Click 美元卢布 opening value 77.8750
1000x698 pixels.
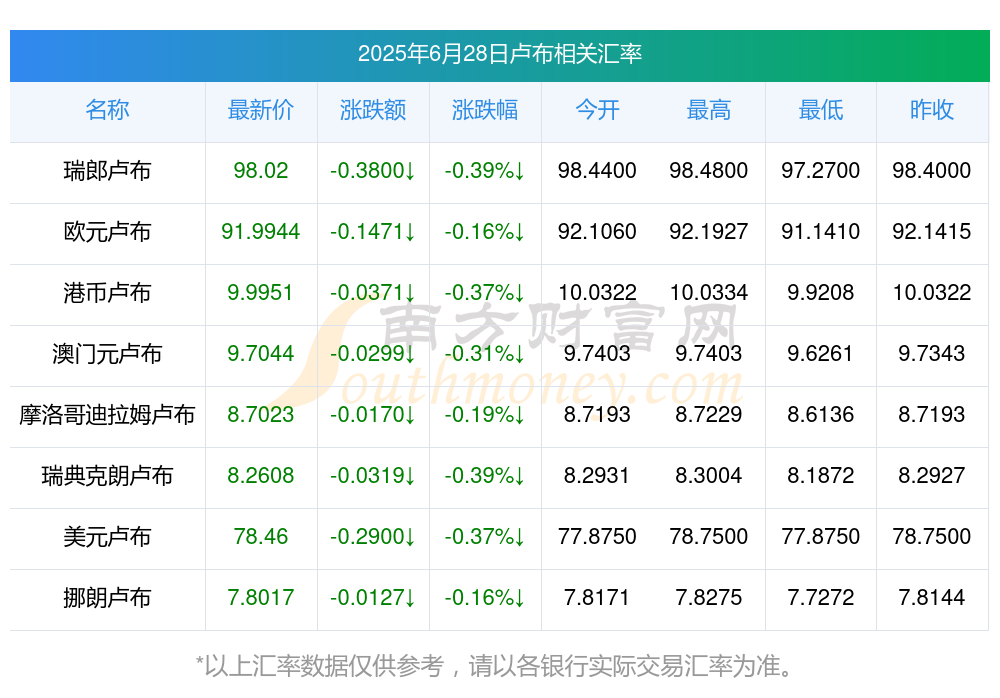[x=597, y=537]
